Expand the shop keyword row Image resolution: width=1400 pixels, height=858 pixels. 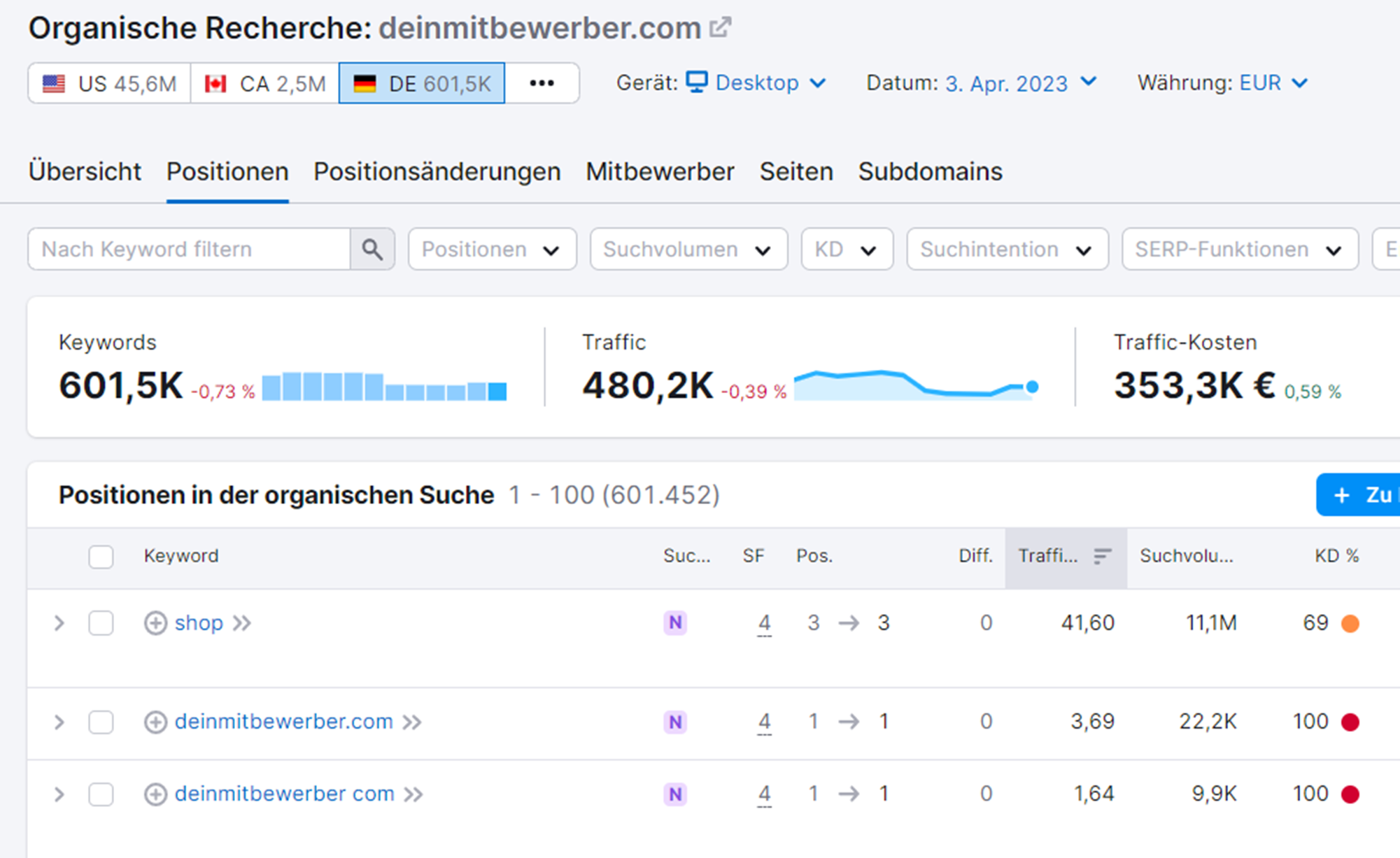[59, 623]
